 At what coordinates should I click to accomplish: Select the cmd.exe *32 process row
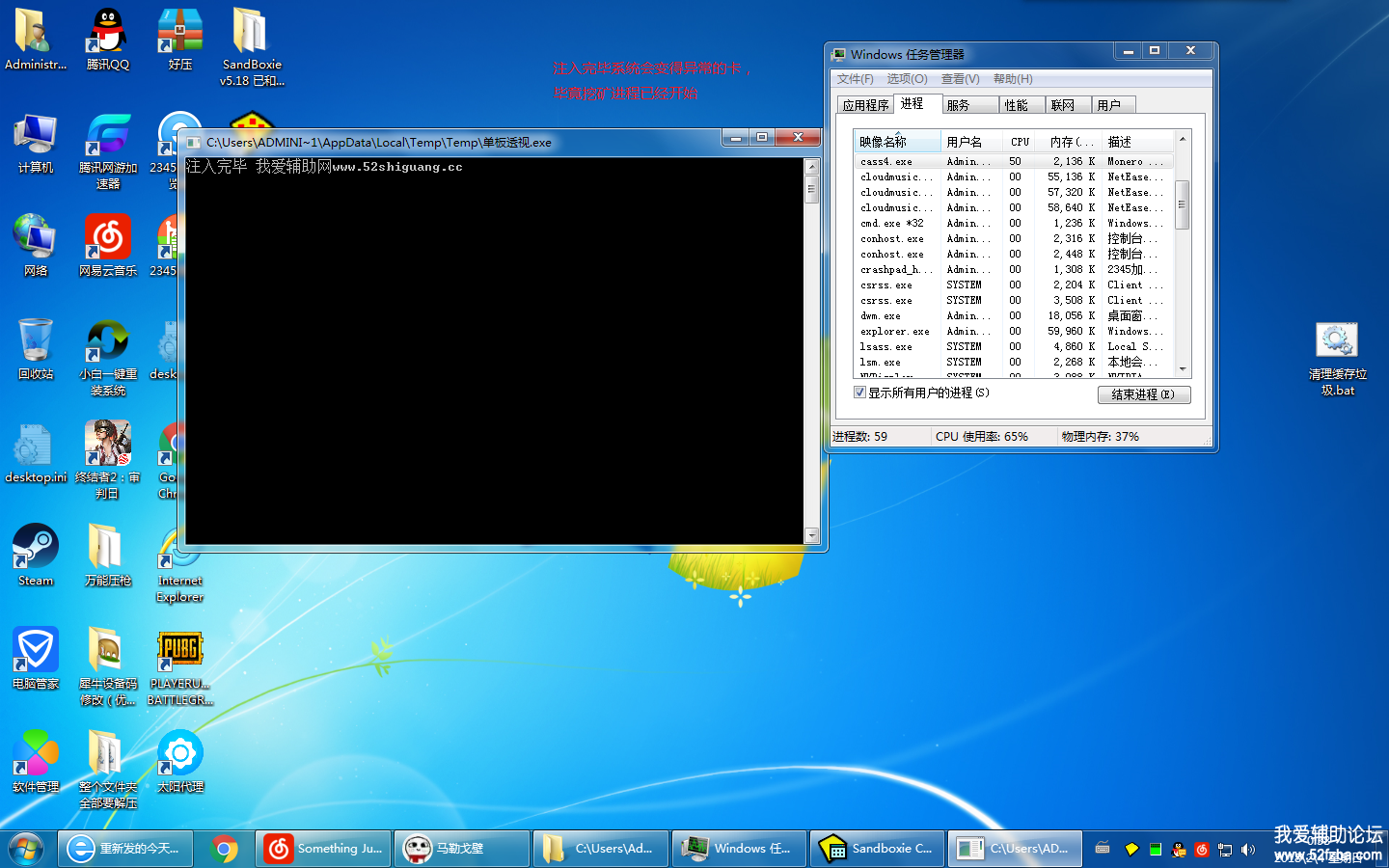coord(1014,223)
